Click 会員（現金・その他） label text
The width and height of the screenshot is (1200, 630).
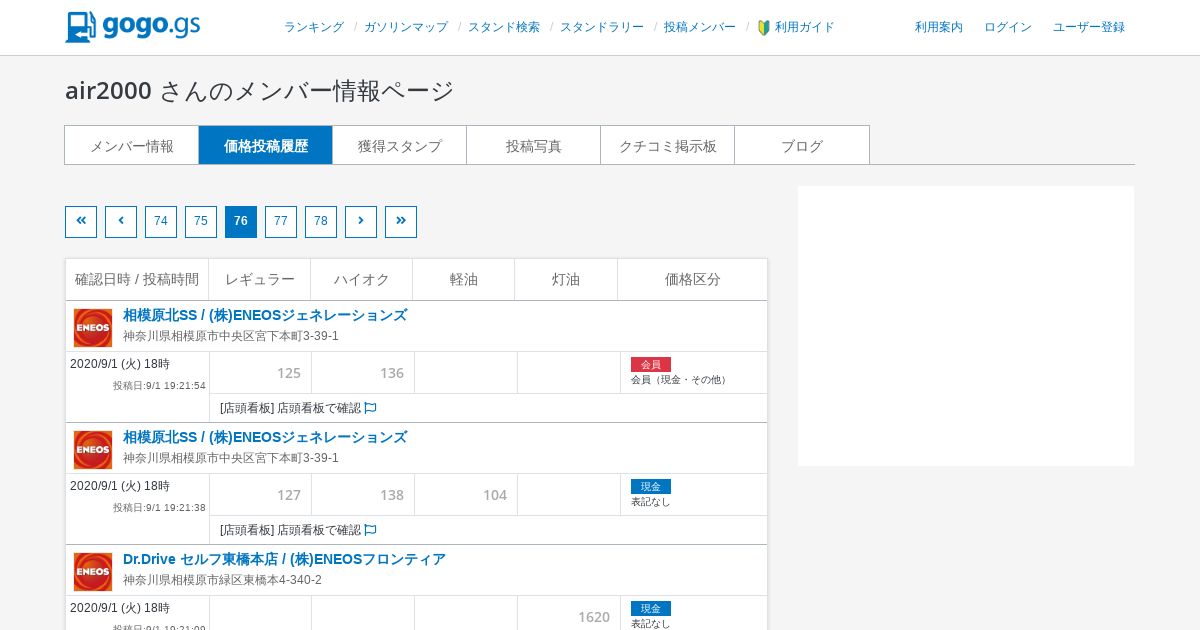680,380
